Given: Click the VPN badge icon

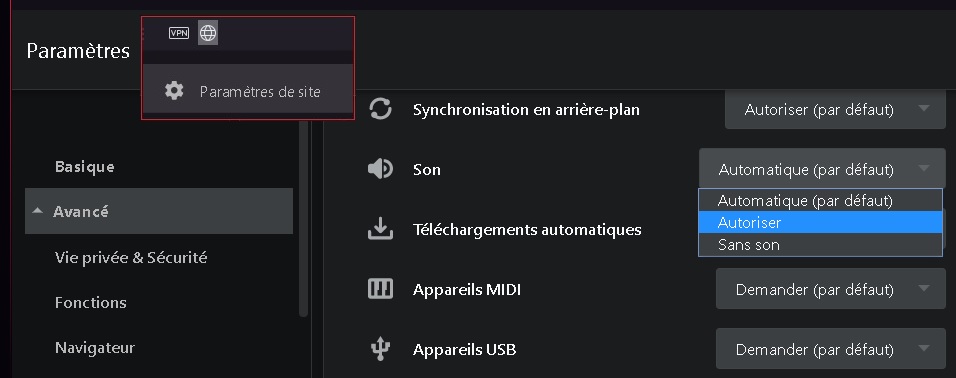Looking at the screenshot, I should click(x=179, y=33).
